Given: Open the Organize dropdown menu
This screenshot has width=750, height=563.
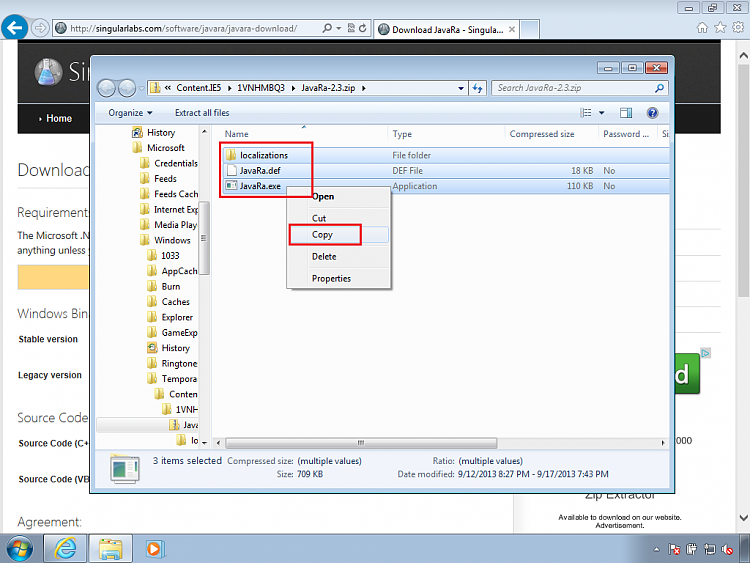Looking at the screenshot, I should pos(130,113).
